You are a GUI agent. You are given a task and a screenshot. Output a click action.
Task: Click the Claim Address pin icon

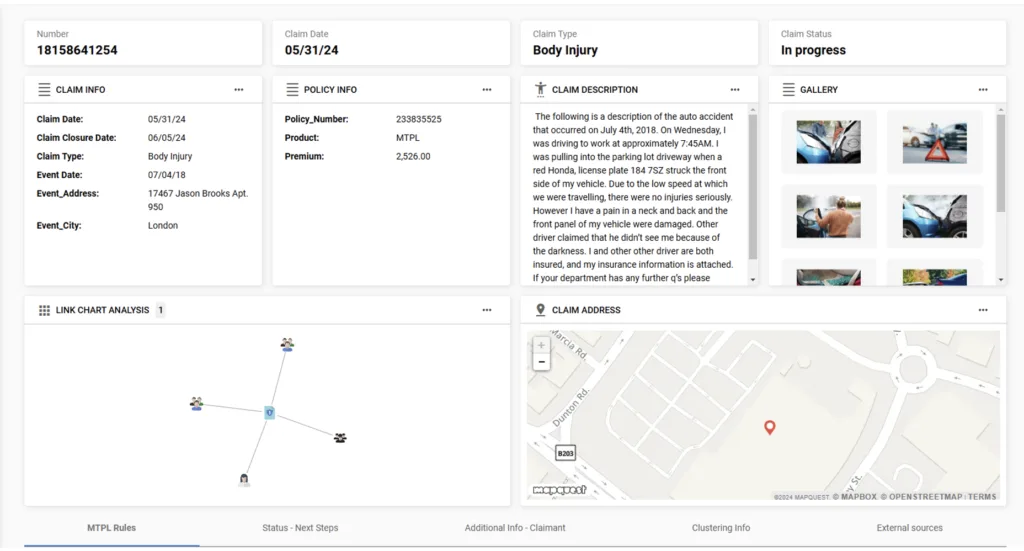click(540, 309)
